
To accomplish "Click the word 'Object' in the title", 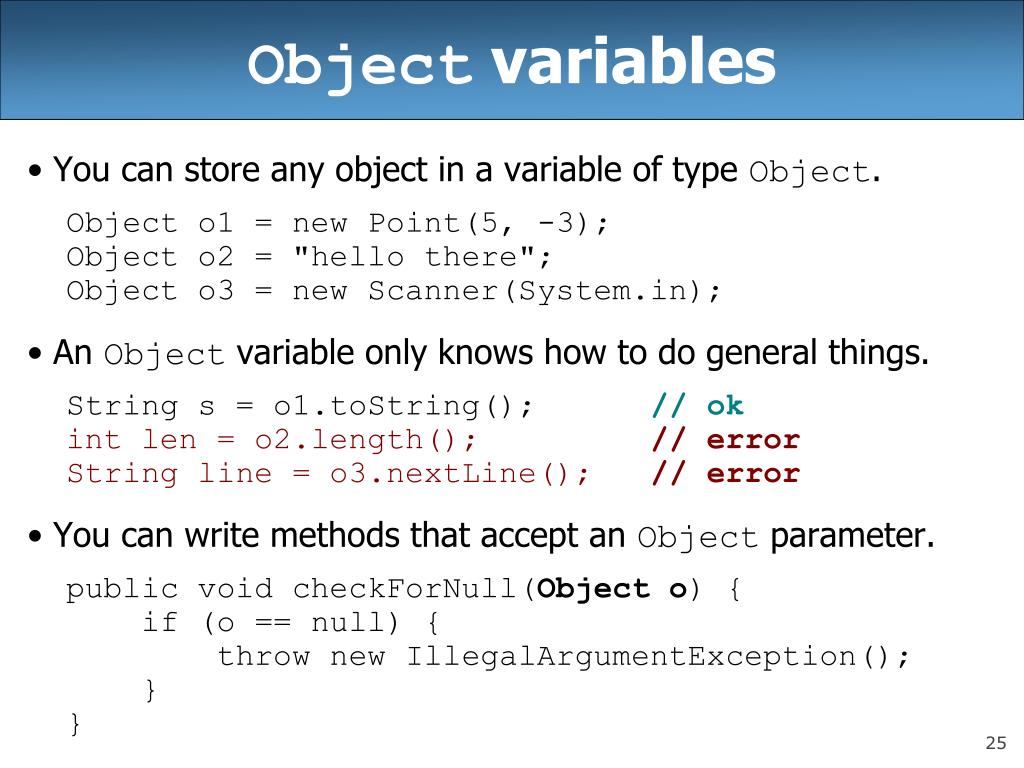I will (360, 67).
